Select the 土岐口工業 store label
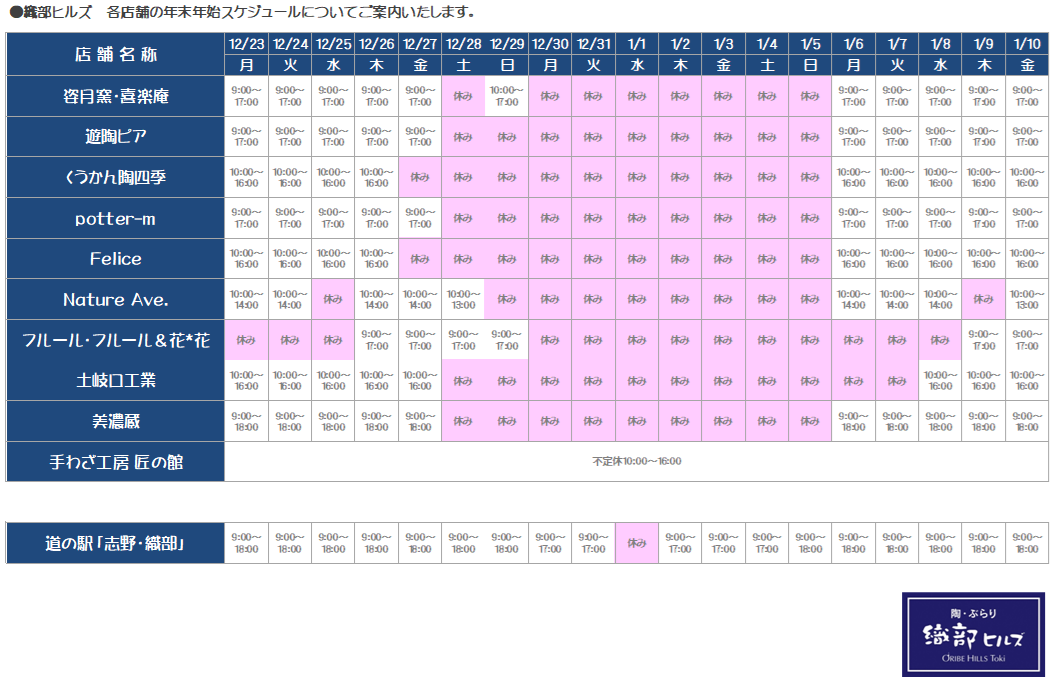Screen dimensions: 1054x685 [116, 381]
